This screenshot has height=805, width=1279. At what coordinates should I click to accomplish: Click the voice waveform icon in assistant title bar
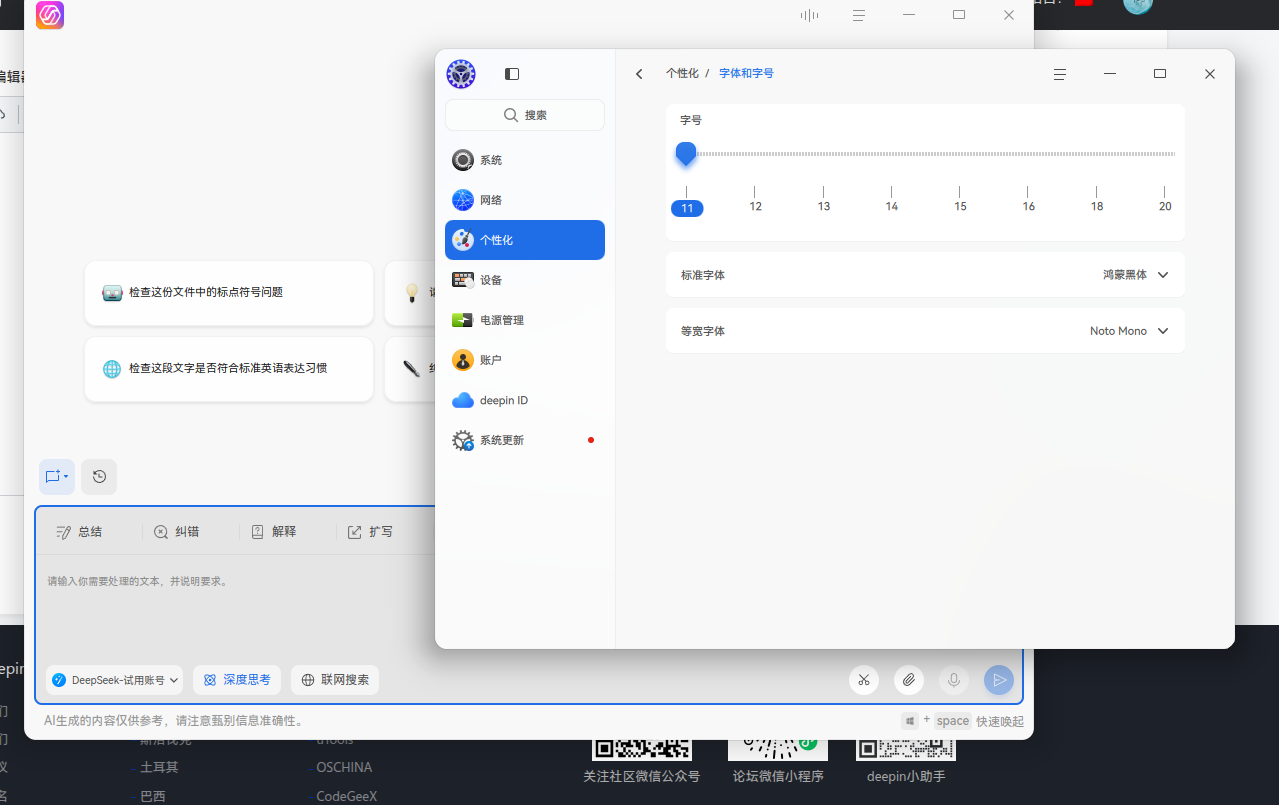(810, 15)
